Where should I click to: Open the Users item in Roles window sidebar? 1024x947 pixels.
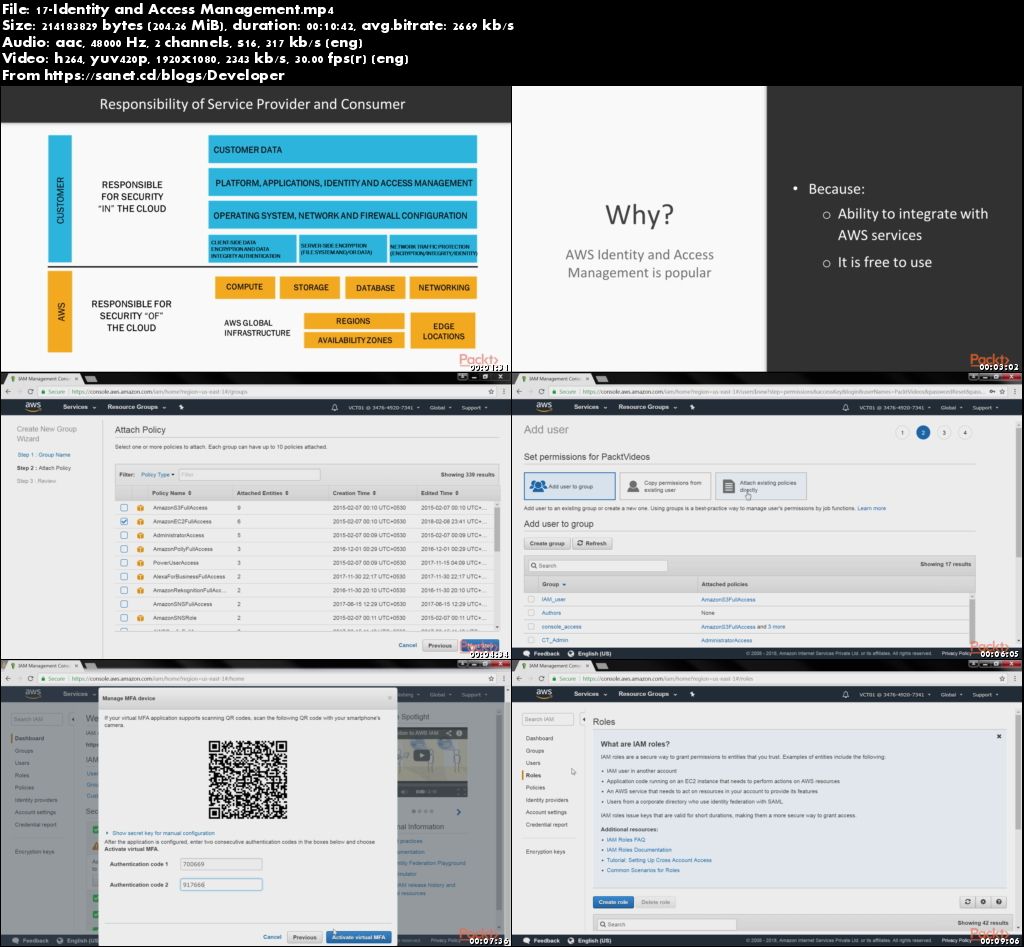[533, 763]
